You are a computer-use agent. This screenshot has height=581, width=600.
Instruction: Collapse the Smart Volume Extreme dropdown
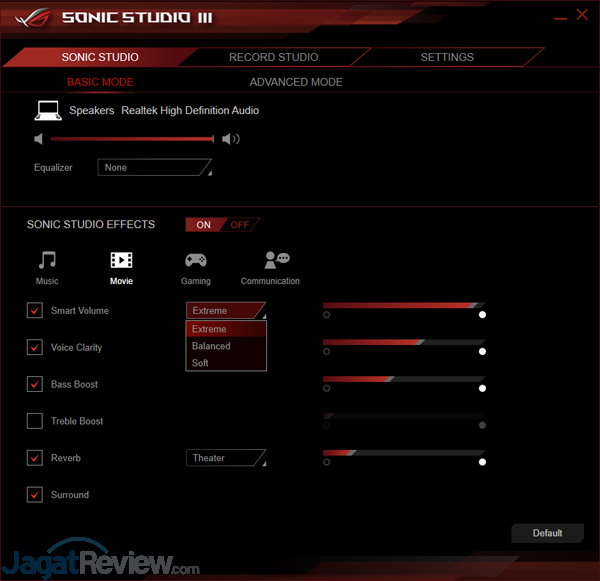(226, 310)
